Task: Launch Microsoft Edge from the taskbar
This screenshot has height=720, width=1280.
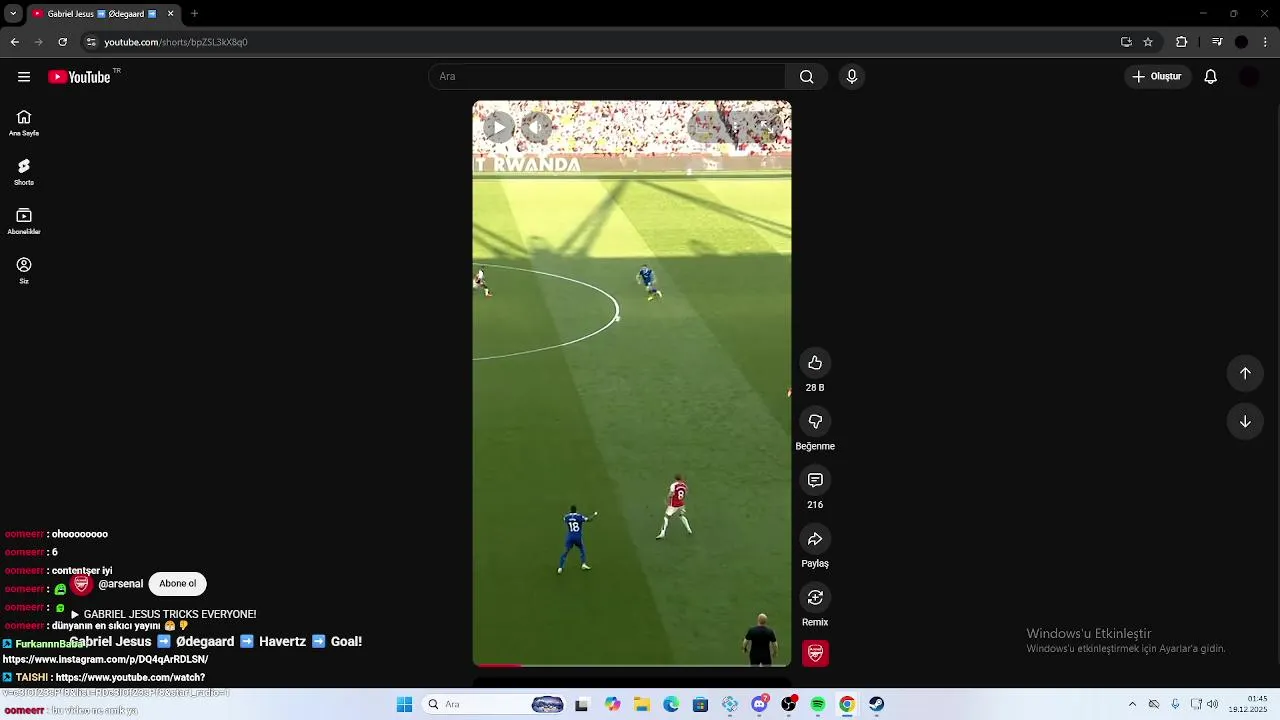Action: pyautogui.click(x=671, y=704)
